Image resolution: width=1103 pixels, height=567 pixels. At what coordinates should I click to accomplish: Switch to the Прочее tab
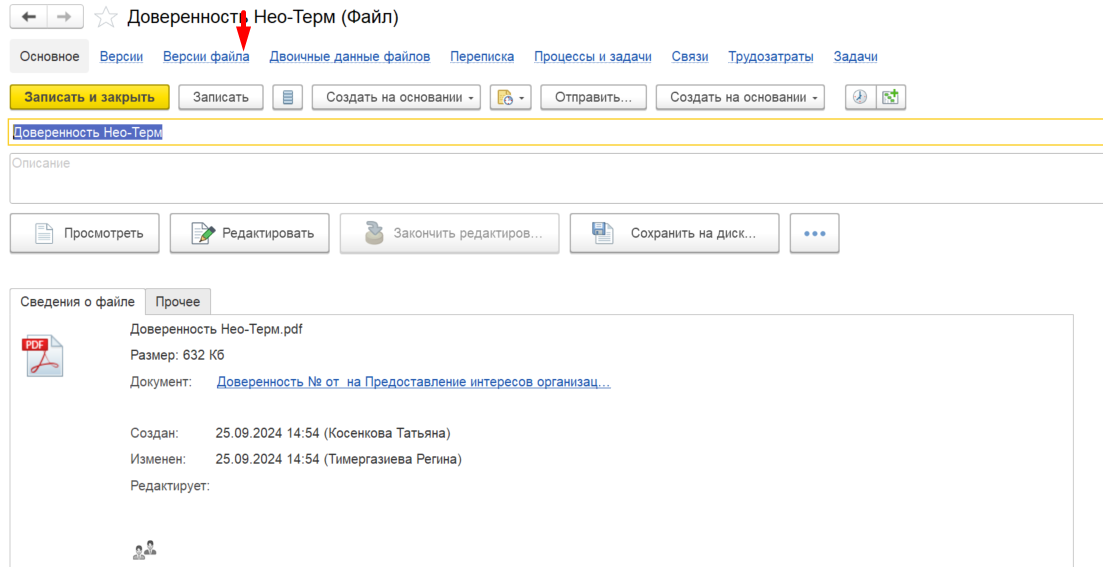[x=178, y=302]
